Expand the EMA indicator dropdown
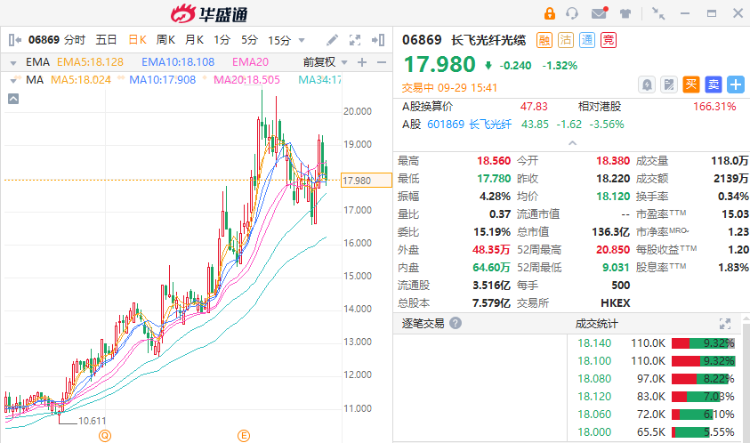750x443 pixels. point(13,63)
